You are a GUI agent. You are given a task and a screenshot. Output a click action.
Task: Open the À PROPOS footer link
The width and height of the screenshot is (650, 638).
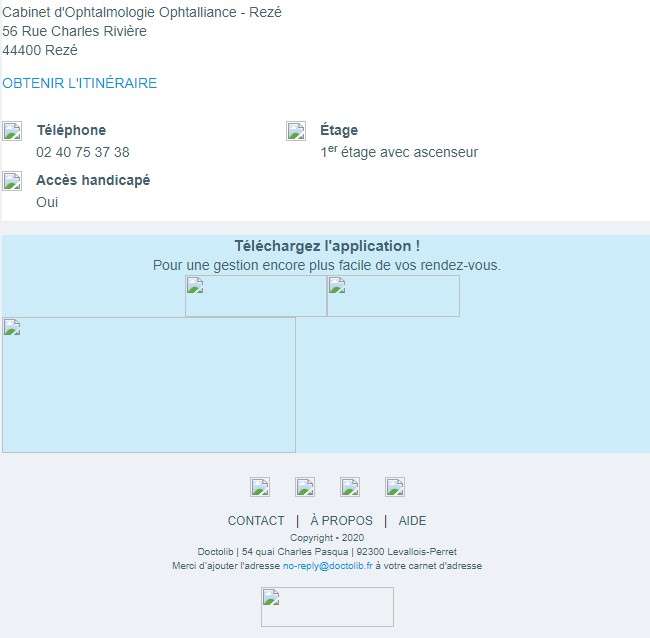(341, 521)
